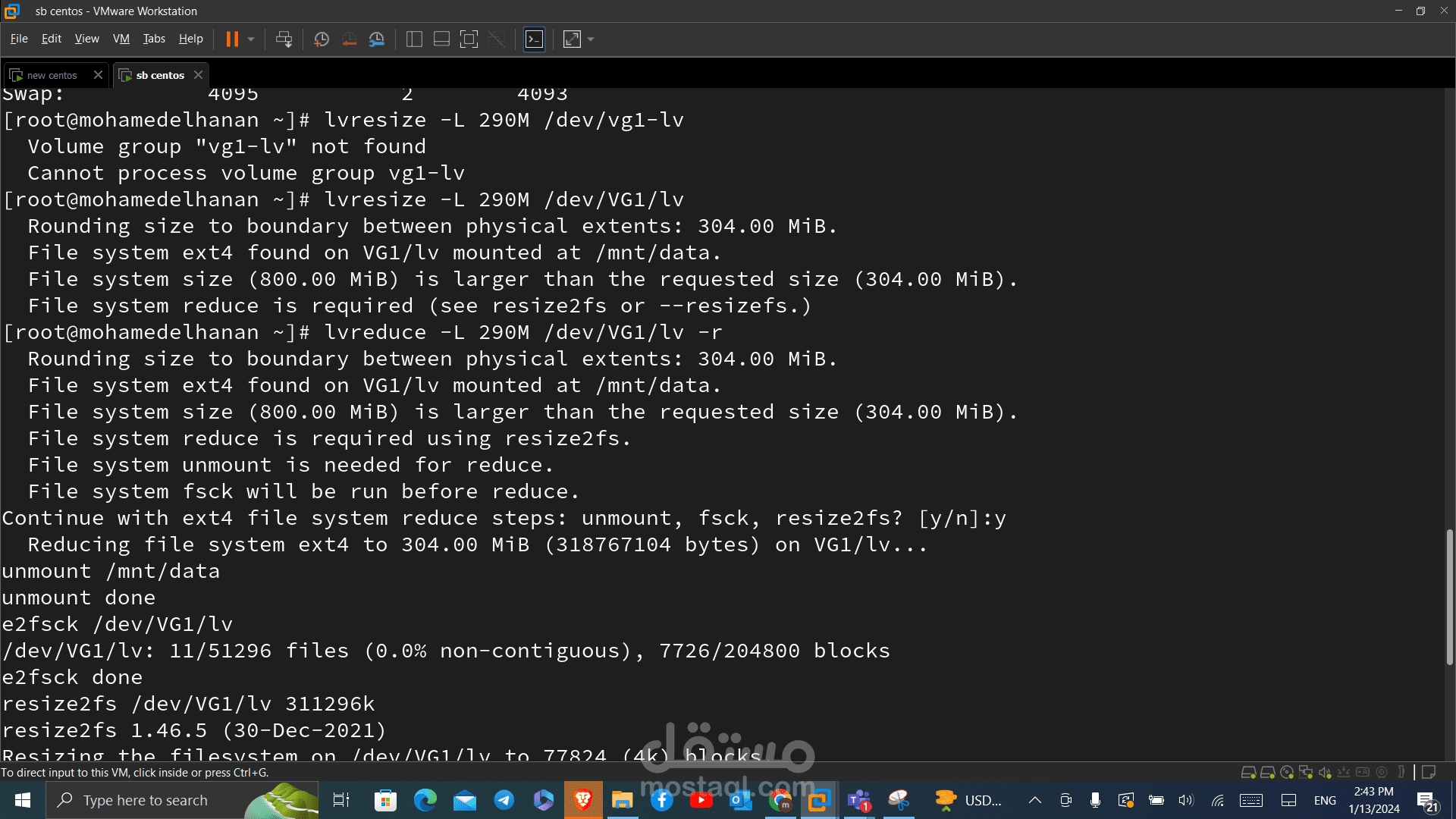Open the Help menu

[x=191, y=39]
